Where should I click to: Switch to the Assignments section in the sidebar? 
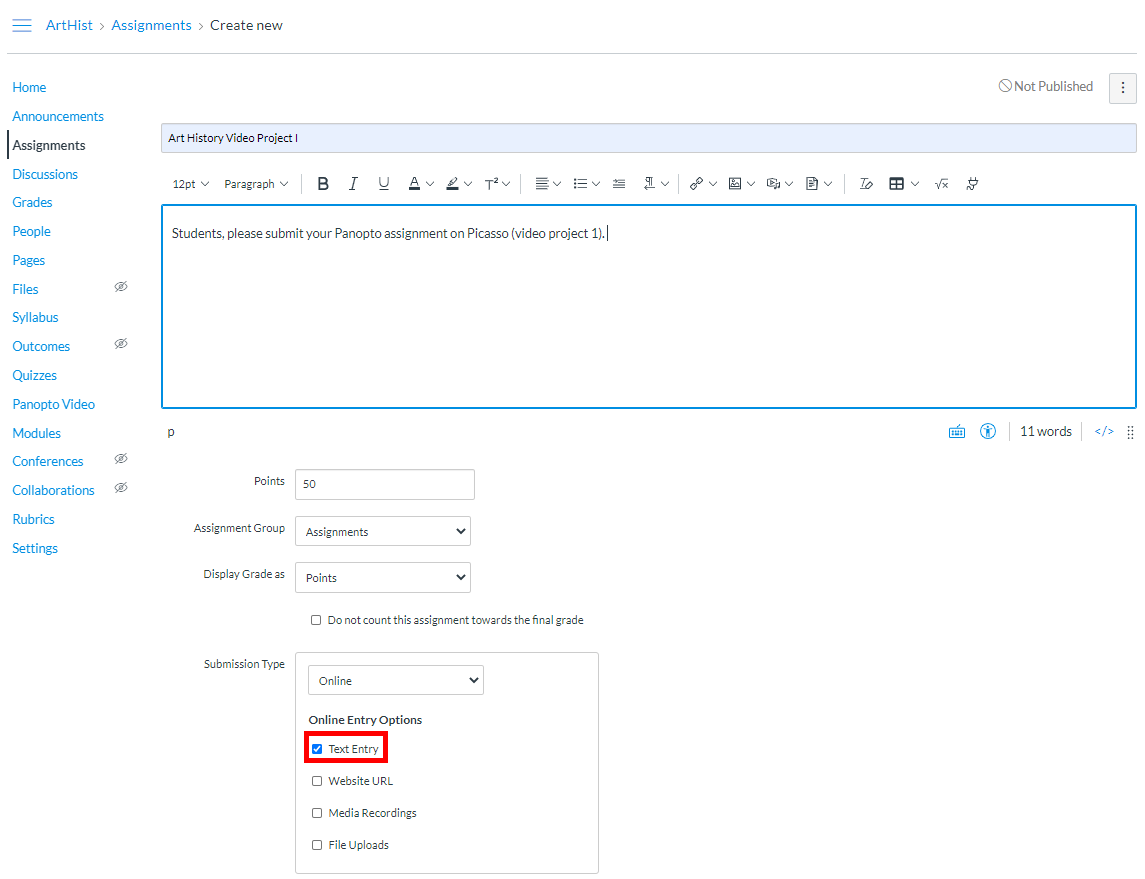(48, 145)
